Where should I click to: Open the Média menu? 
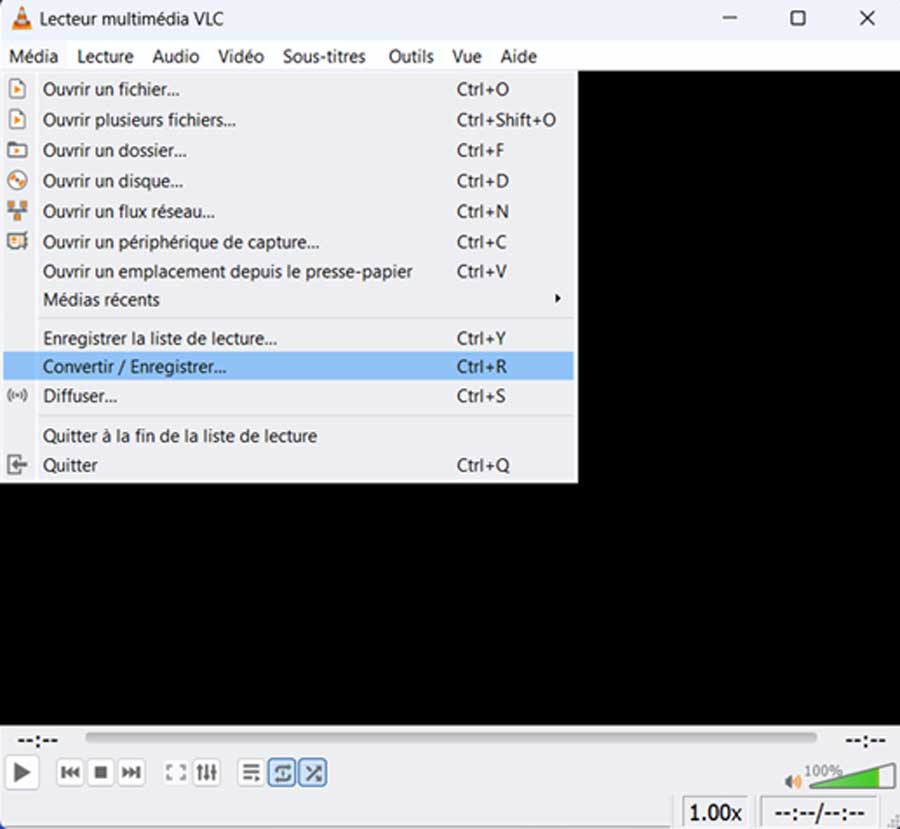pos(34,56)
